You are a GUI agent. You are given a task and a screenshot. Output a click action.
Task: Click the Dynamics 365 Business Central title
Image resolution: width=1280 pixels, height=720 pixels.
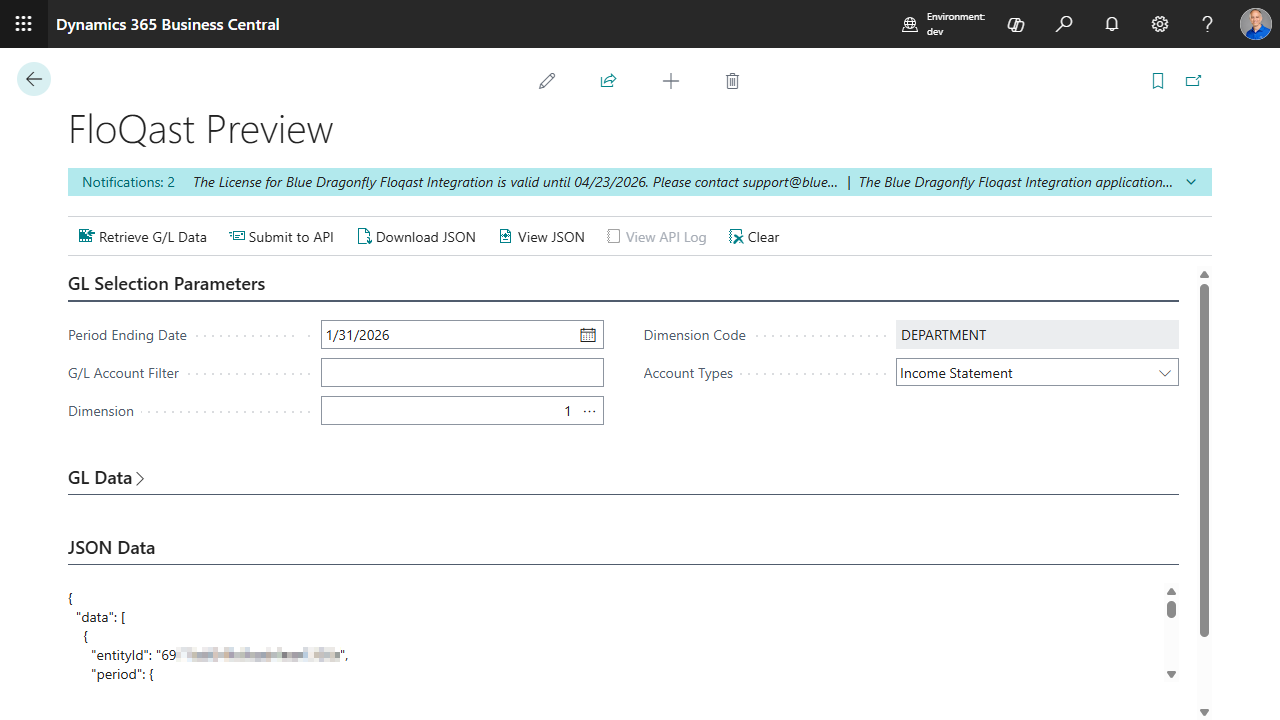[x=168, y=24]
